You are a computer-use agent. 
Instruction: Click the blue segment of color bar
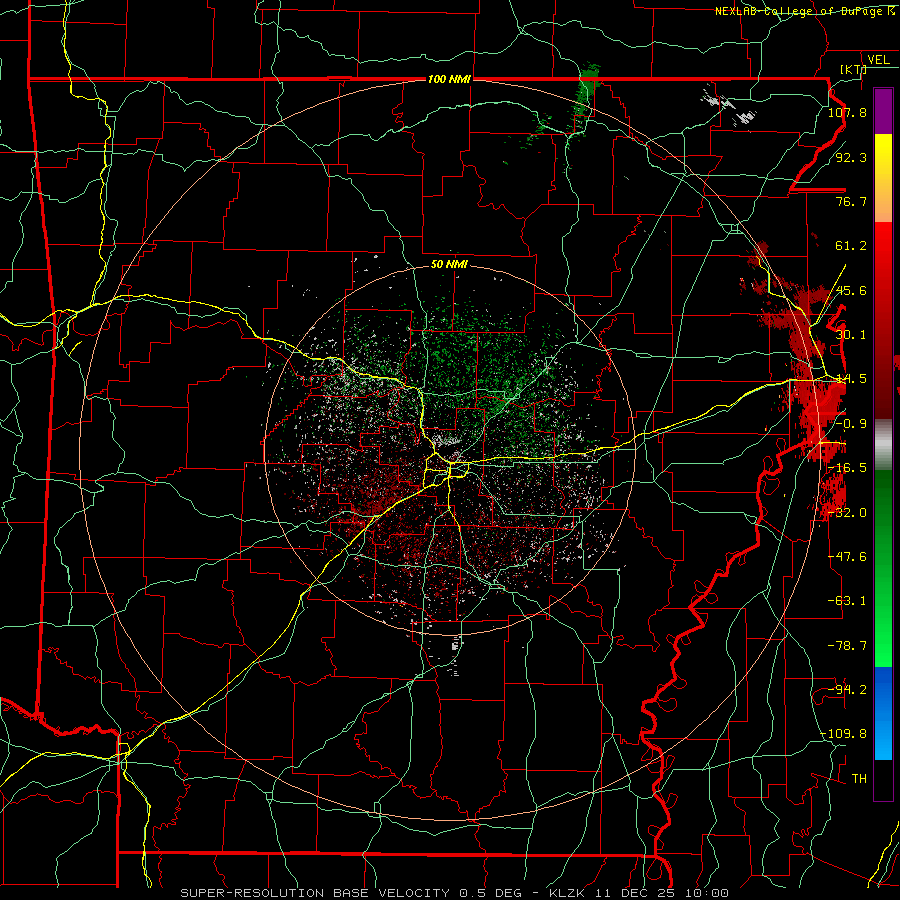pos(883,713)
